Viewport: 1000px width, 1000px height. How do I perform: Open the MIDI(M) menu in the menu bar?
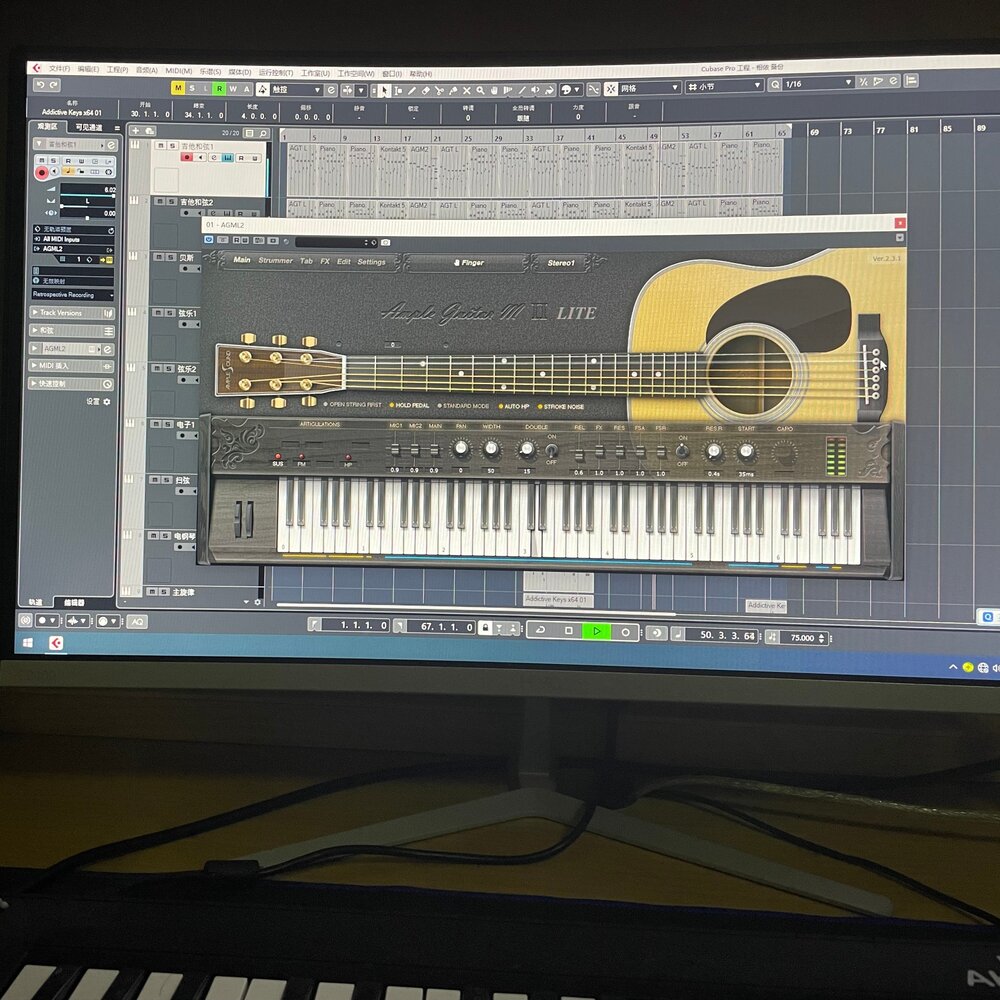pyautogui.click(x=179, y=70)
